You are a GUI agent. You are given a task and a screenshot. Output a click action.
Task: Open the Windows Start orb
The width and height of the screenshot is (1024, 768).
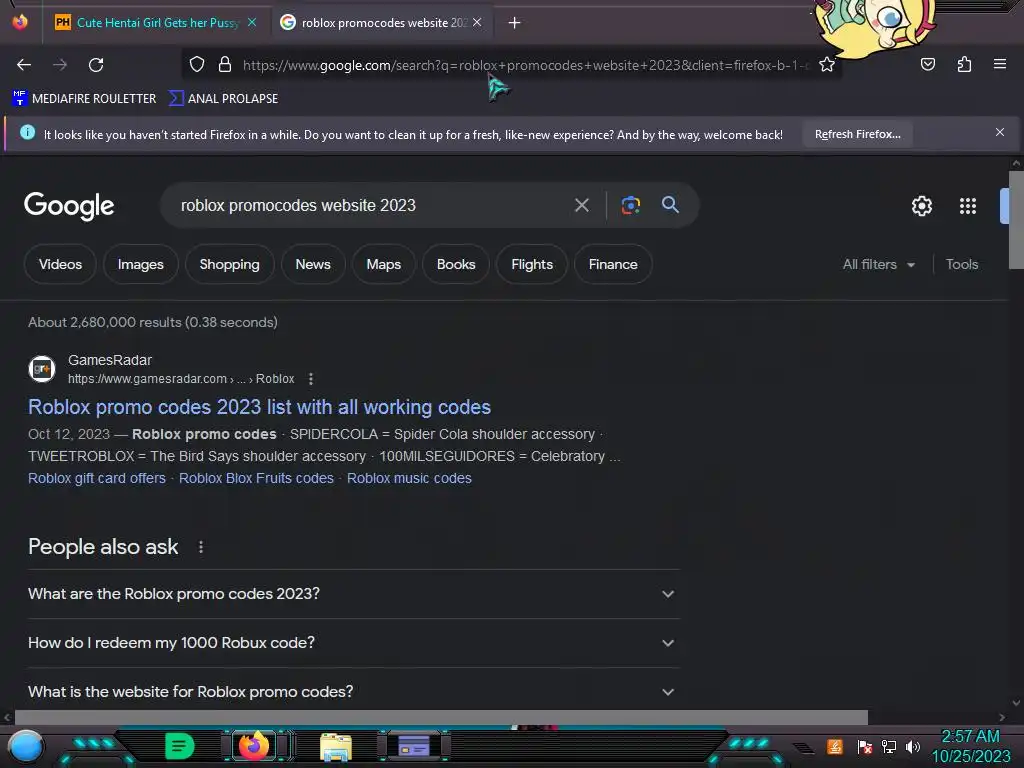coord(25,747)
